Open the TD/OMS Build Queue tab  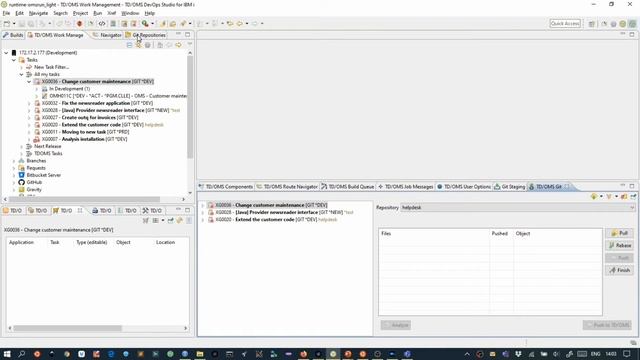[x=348, y=187]
